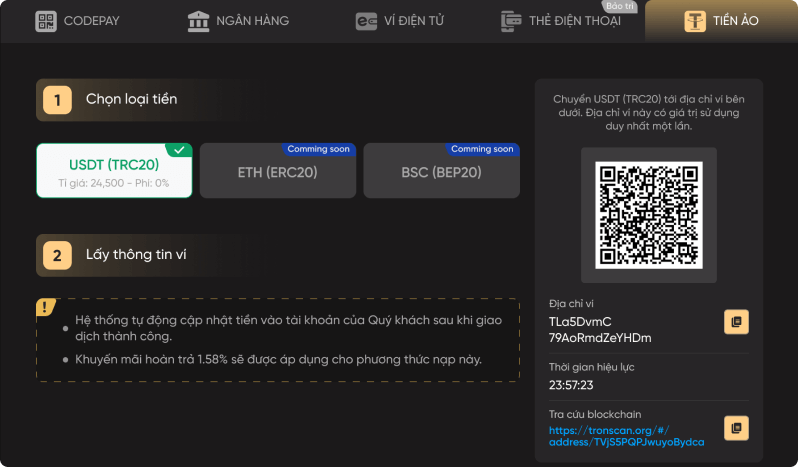Click the green checkmark on USDT card
This screenshot has height=467, width=798.
click(178, 150)
